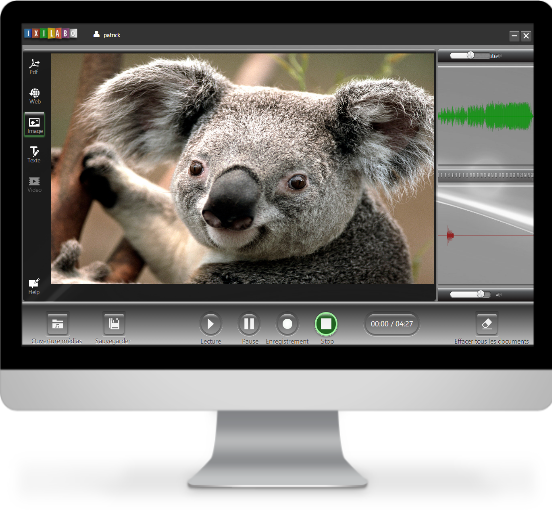Open the Video tool in the sidebar
Image resolution: width=552 pixels, height=510 pixels.
pyautogui.click(x=34, y=184)
